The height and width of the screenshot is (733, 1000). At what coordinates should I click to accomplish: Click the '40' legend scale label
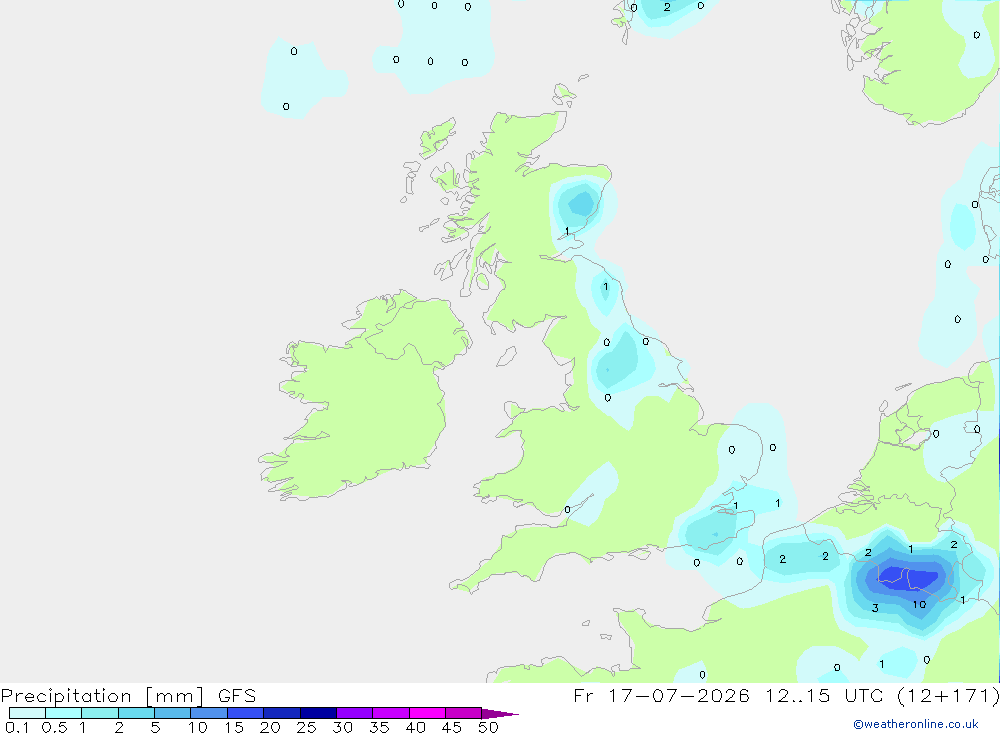416,727
